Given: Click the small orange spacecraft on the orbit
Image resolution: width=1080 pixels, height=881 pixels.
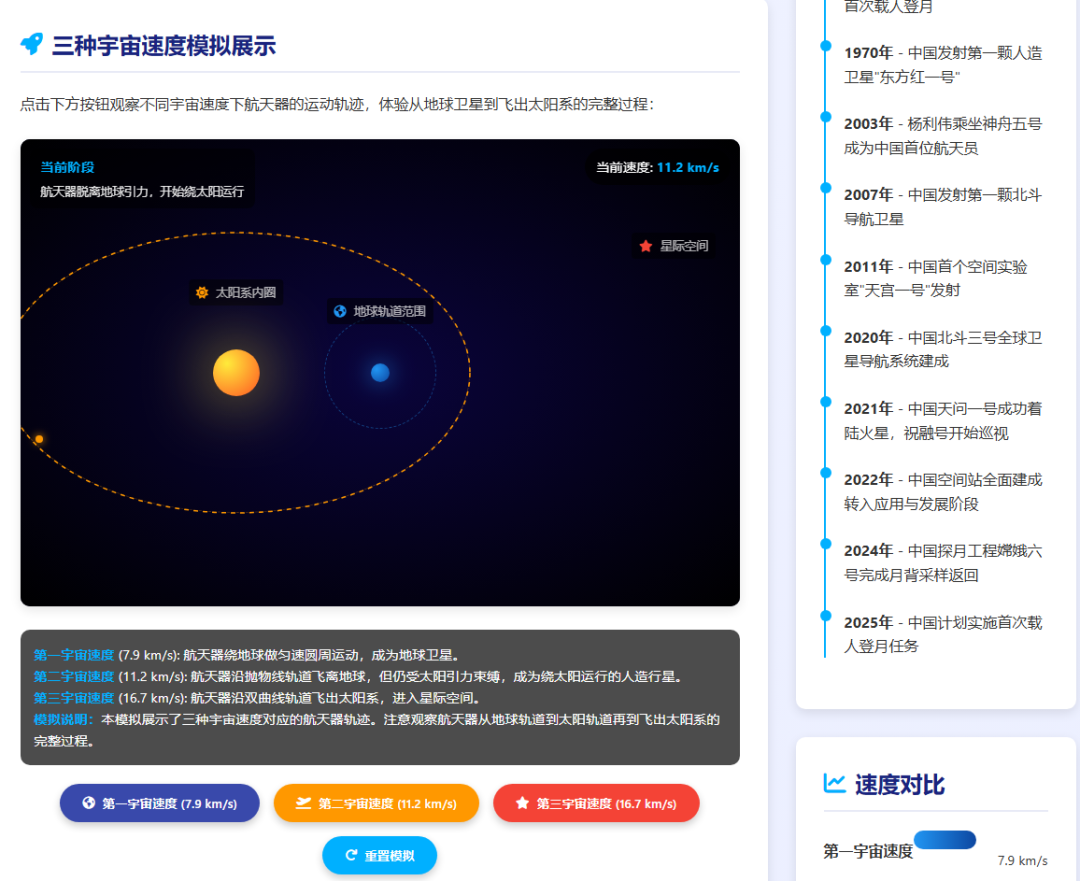Looking at the screenshot, I should [x=39, y=439].
